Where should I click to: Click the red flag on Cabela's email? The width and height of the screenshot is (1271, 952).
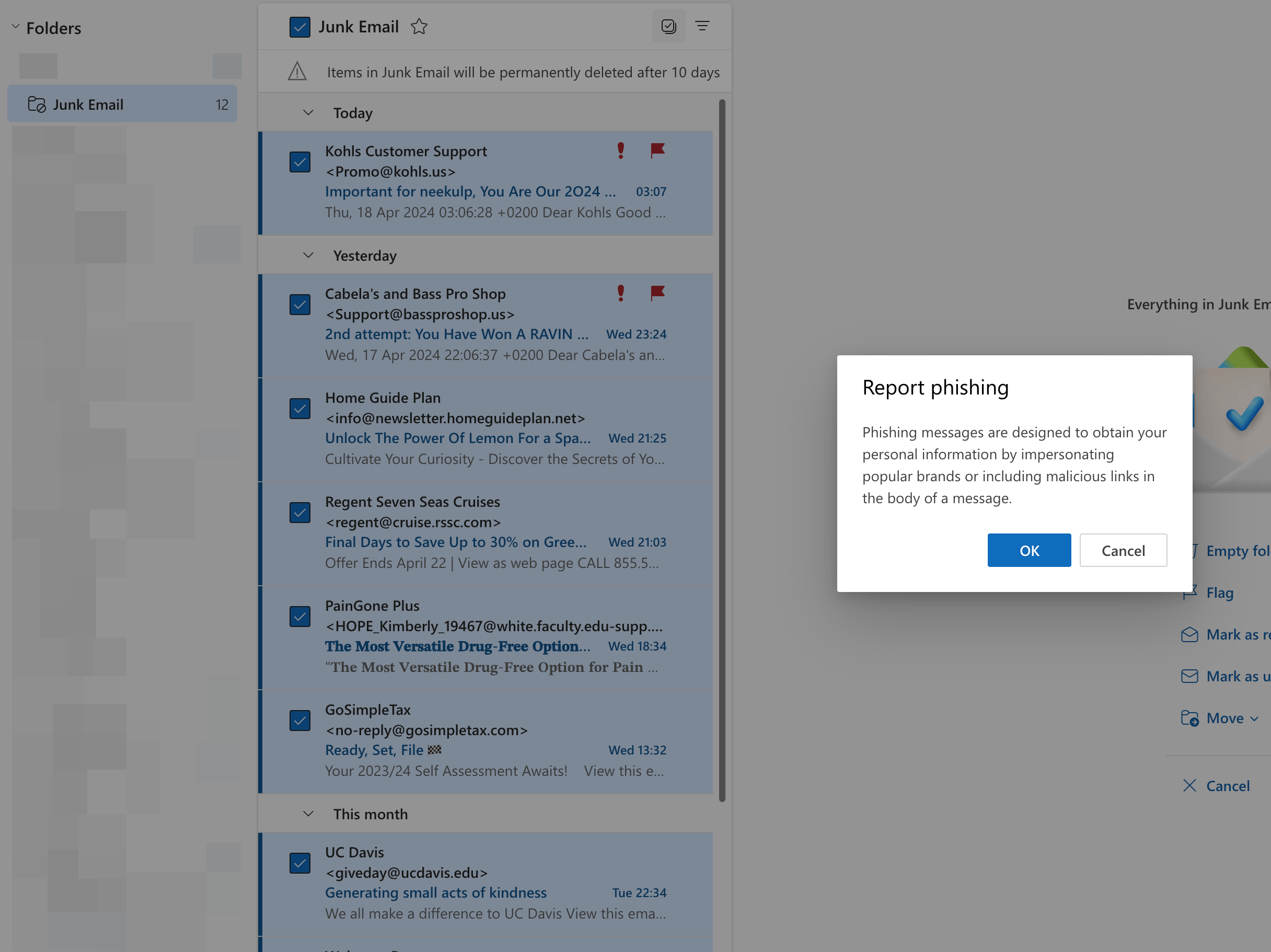(x=657, y=293)
